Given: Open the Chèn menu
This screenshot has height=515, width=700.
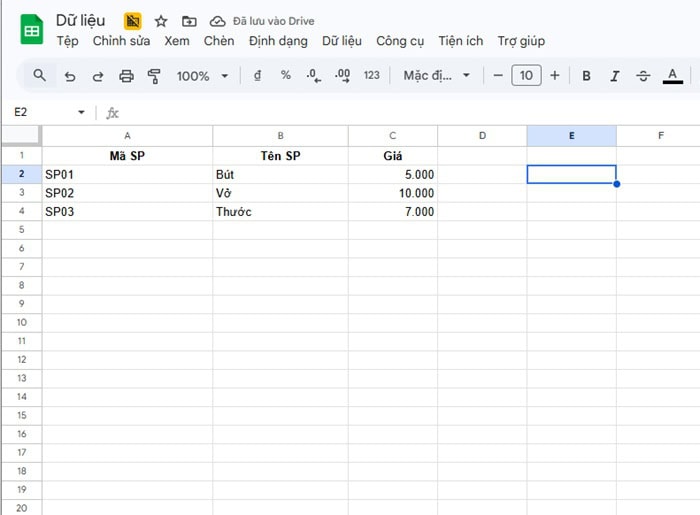Looking at the screenshot, I should 218,41.
